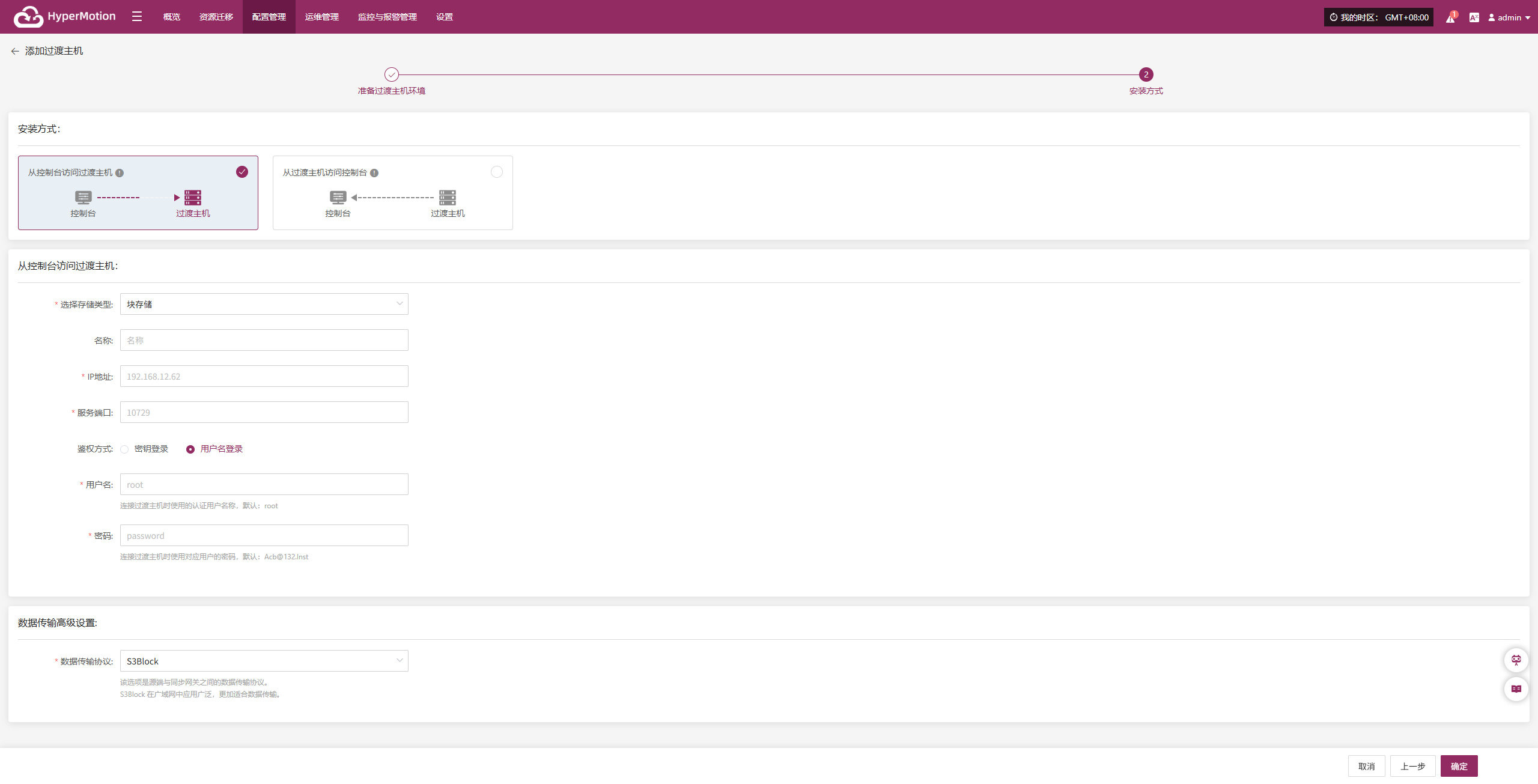The width and height of the screenshot is (1538, 784).
Task: Select 密钥登录 authentication option
Action: pos(125,449)
